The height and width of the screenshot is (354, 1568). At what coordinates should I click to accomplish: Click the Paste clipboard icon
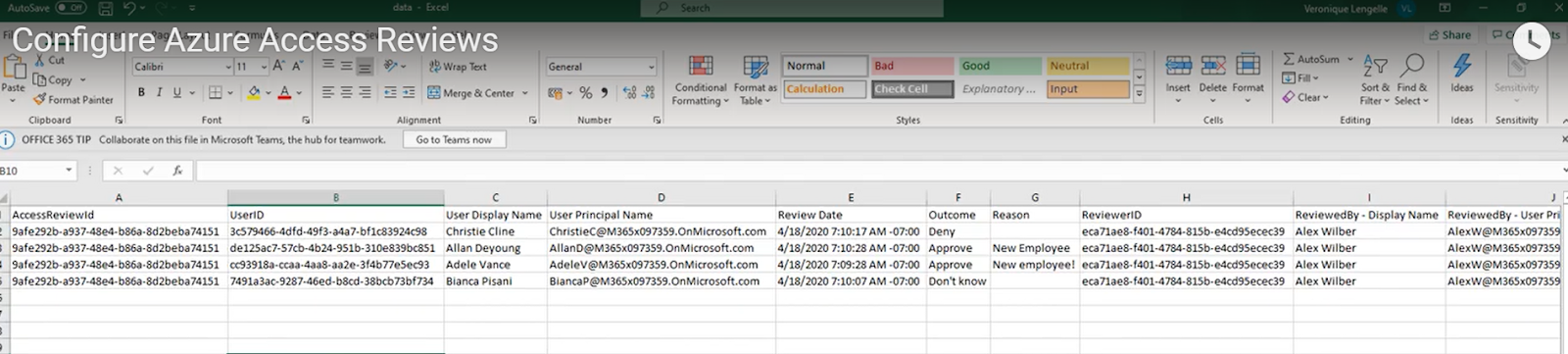click(x=14, y=68)
